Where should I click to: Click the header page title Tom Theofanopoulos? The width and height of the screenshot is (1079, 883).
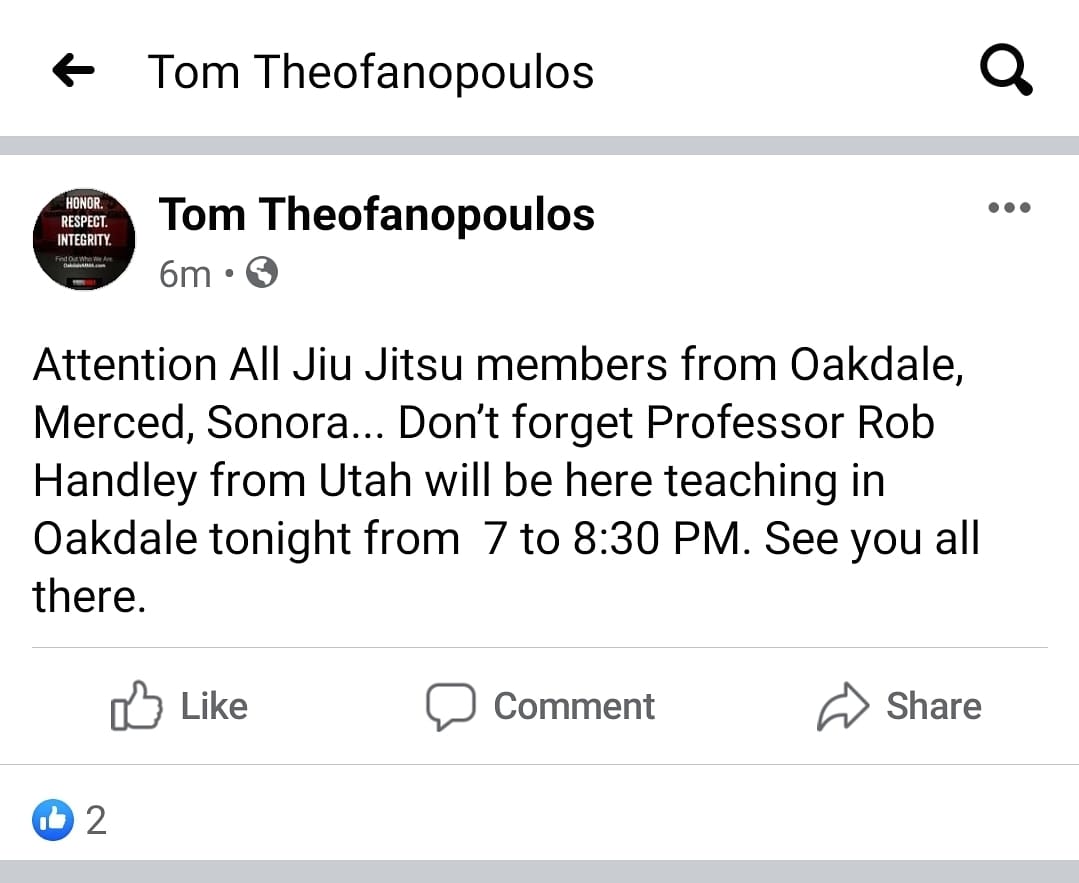coord(371,72)
